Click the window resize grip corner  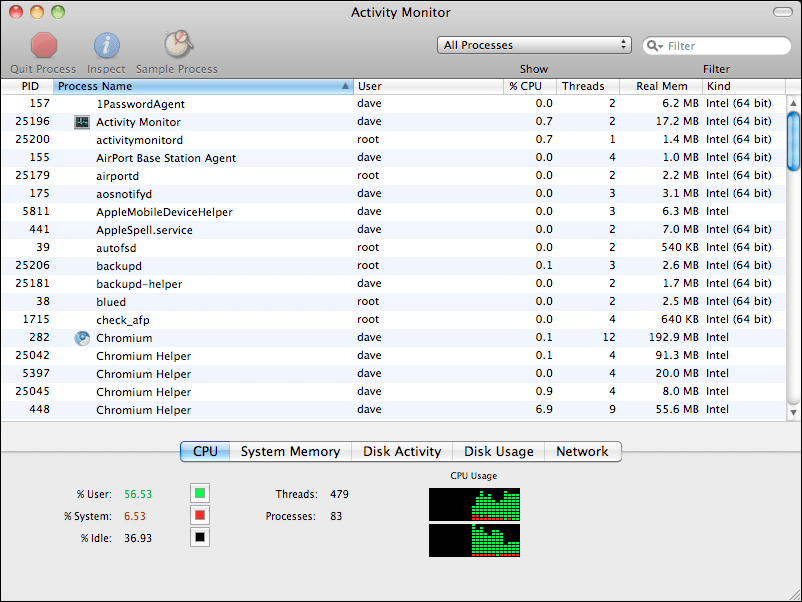point(794,594)
